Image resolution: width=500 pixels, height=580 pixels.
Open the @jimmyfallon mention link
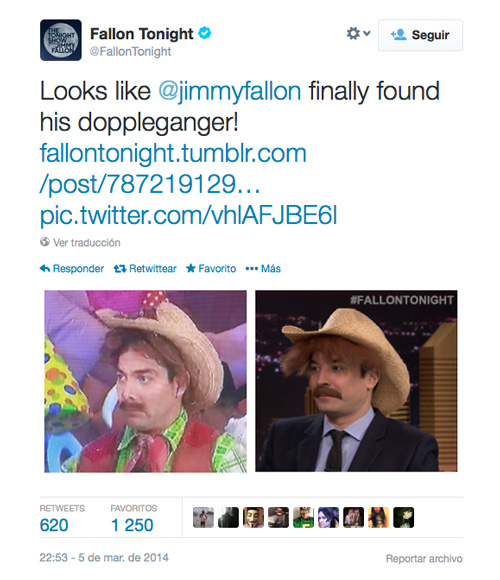coord(230,91)
